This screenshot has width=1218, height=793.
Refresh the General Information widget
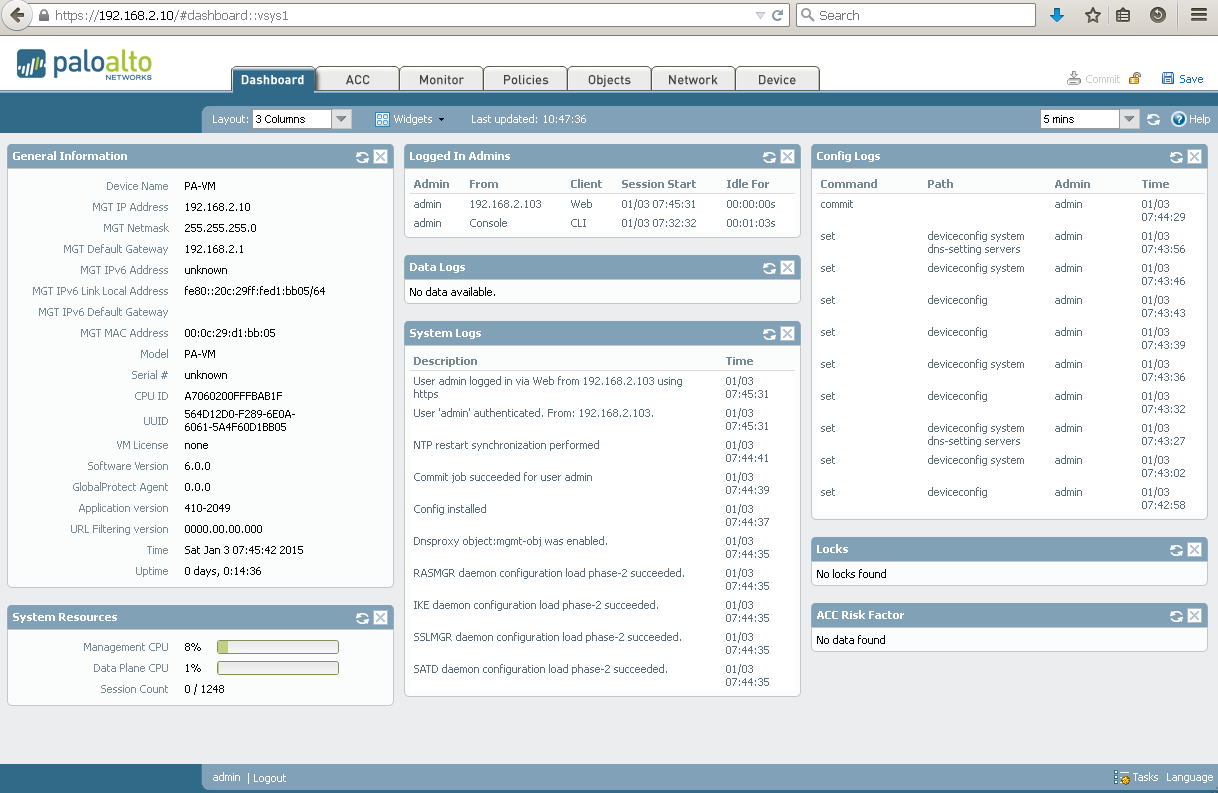click(x=362, y=157)
